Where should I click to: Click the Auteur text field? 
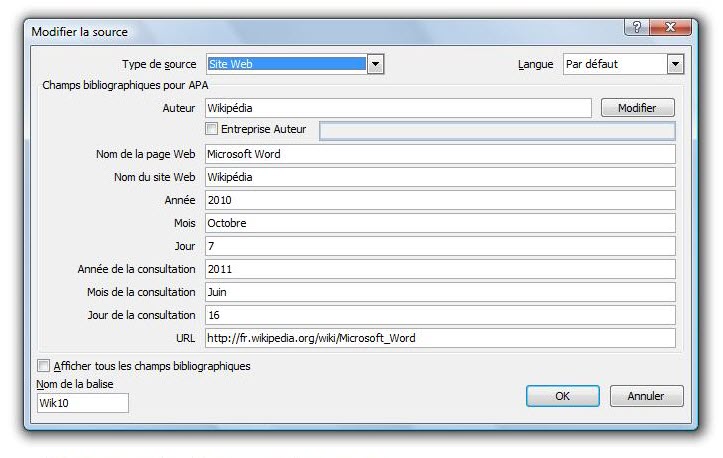pos(398,108)
